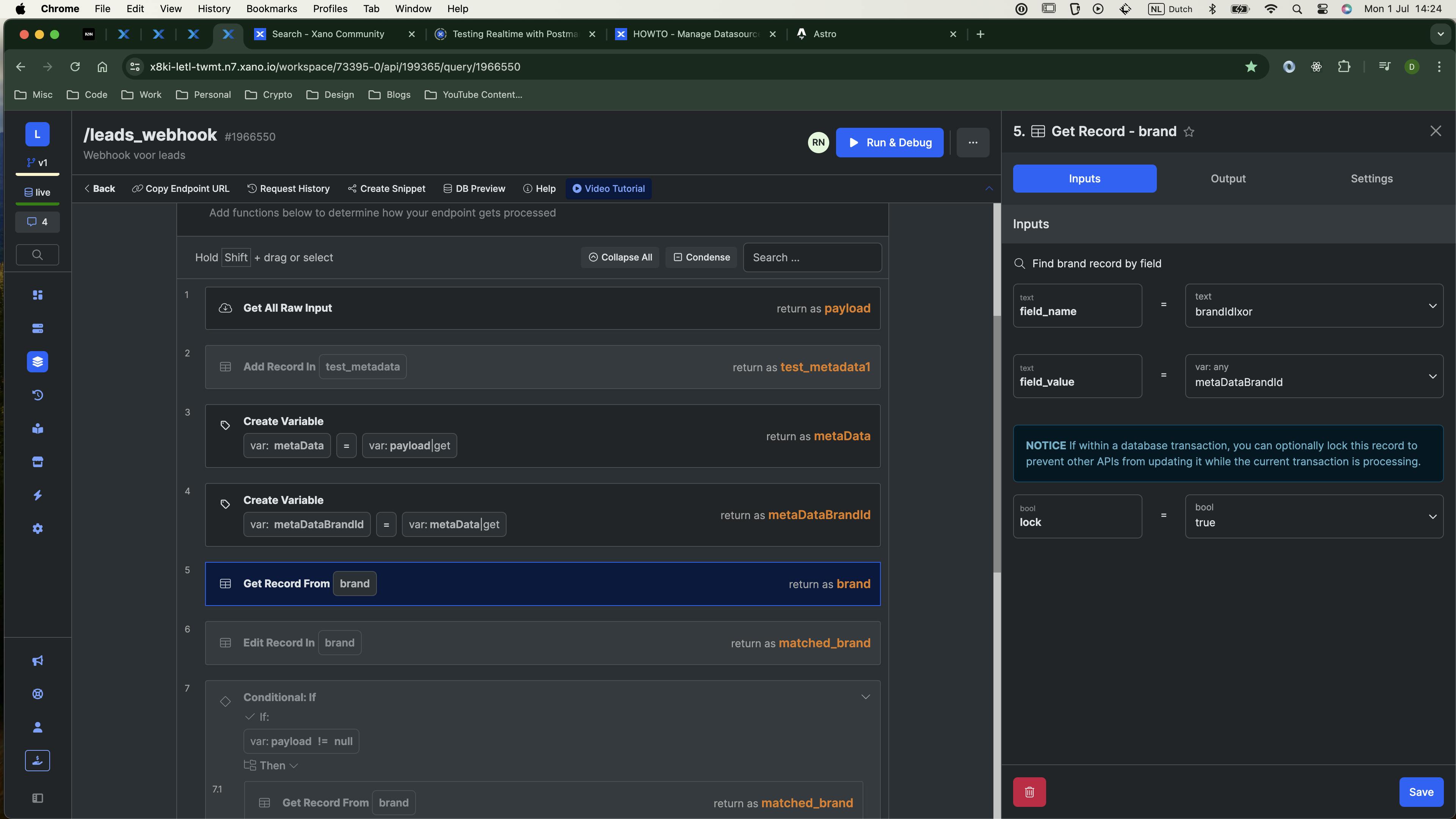Viewport: 1456px width, 819px height.
Task: Open the request history clock sidebar icon
Action: (x=37, y=395)
